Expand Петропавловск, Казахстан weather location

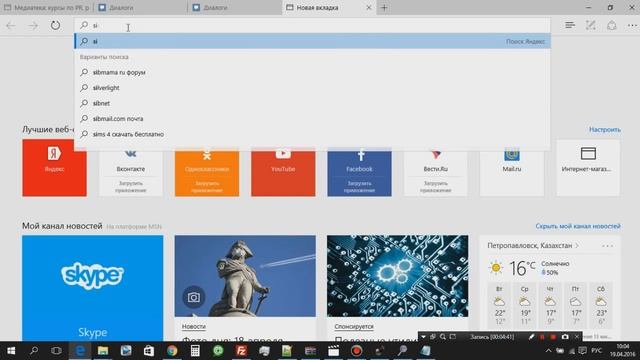coord(533,246)
